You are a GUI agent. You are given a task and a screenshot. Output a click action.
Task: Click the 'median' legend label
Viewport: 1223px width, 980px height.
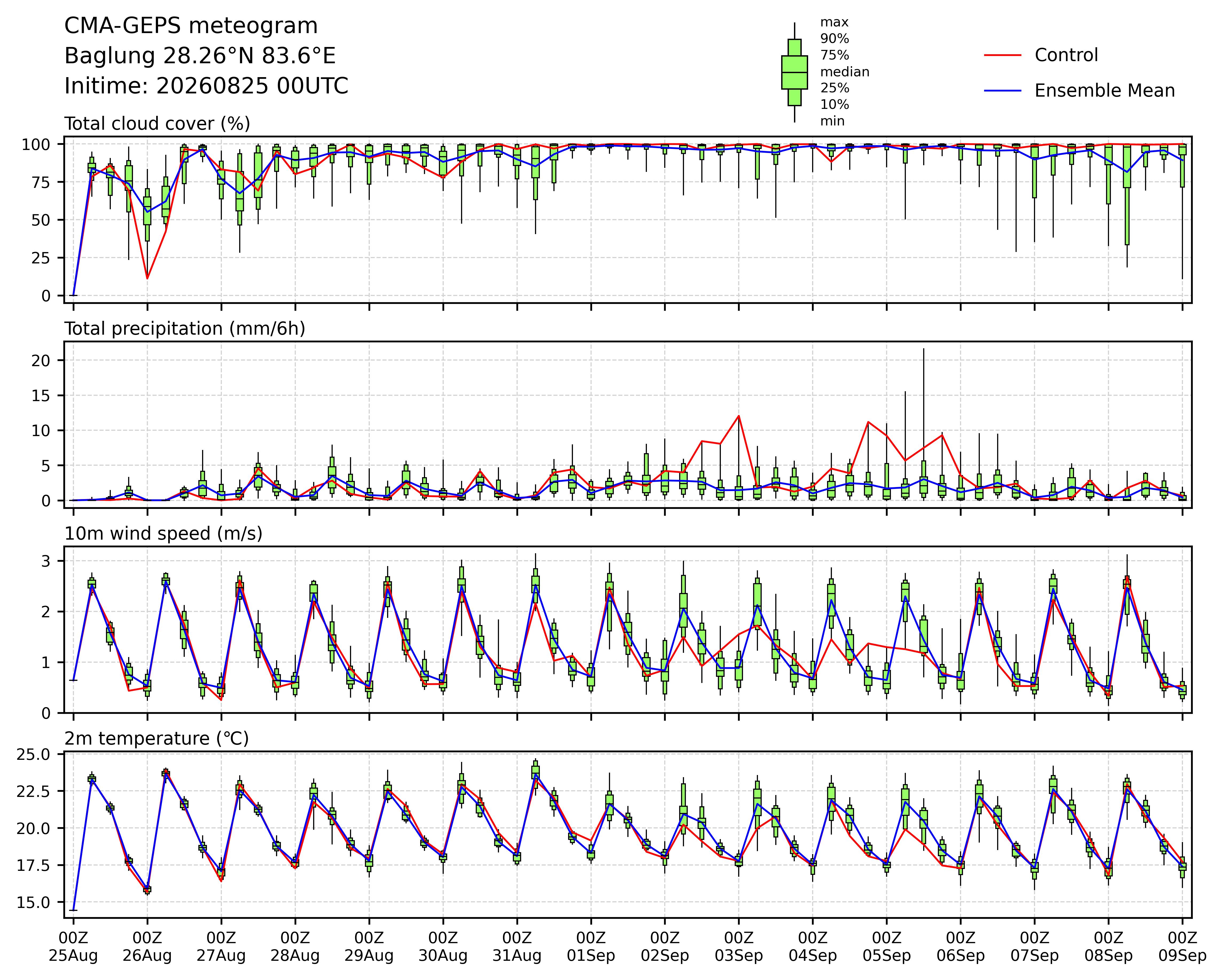coord(845,72)
